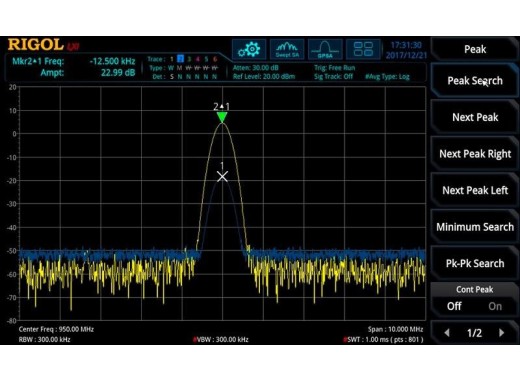Click the Trace row label
This screenshot has width=520, height=380.
(x=156, y=59)
